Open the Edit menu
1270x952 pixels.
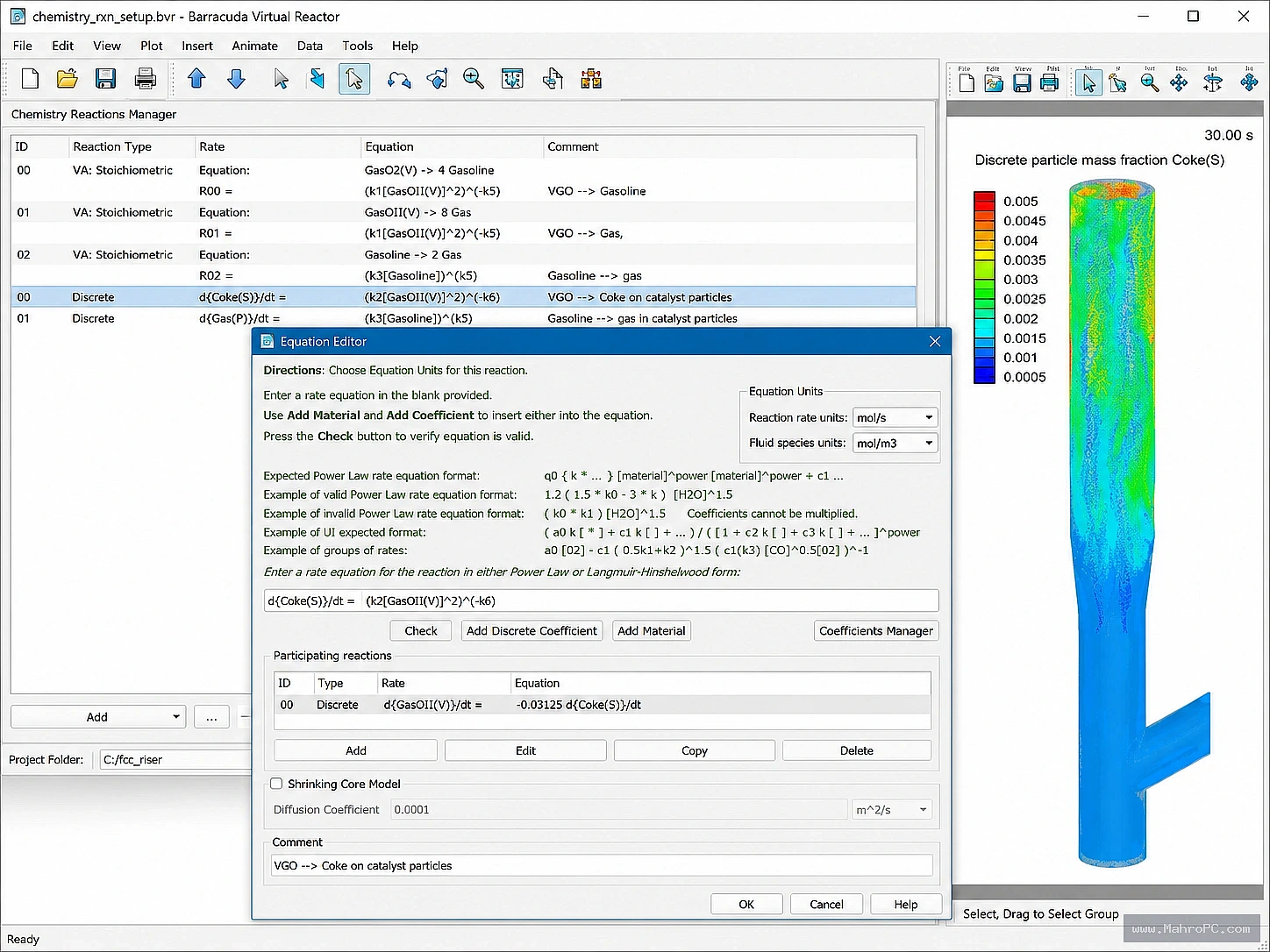click(x=62, y=46)
